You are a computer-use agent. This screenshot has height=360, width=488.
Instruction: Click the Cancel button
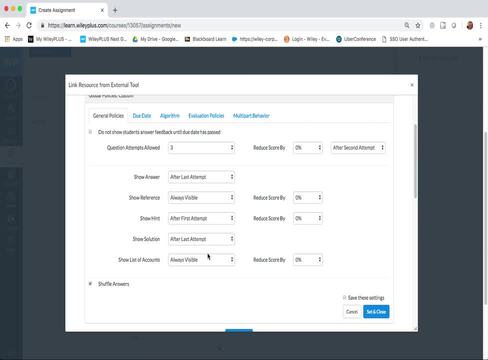(x=352, y=312)
